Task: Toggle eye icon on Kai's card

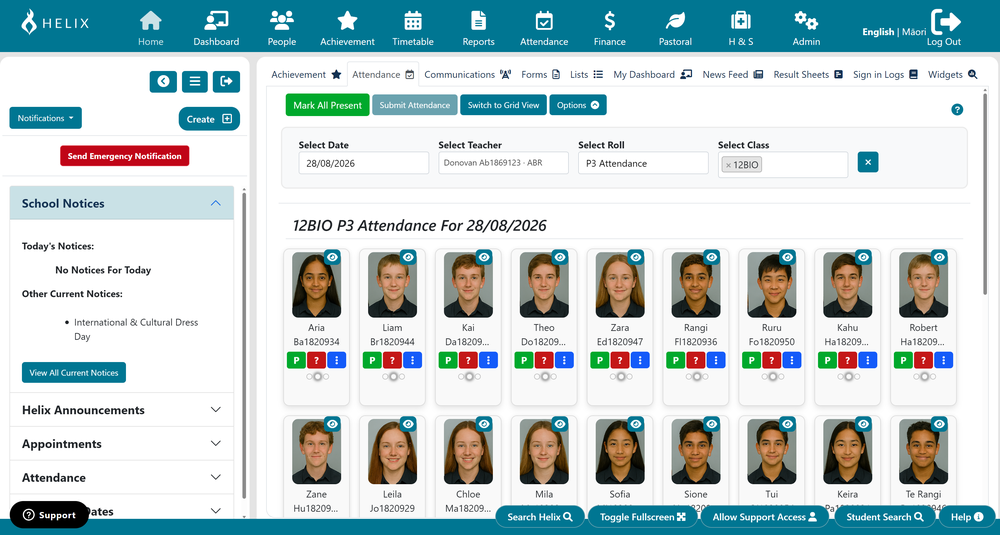Action: click(484, 257)
